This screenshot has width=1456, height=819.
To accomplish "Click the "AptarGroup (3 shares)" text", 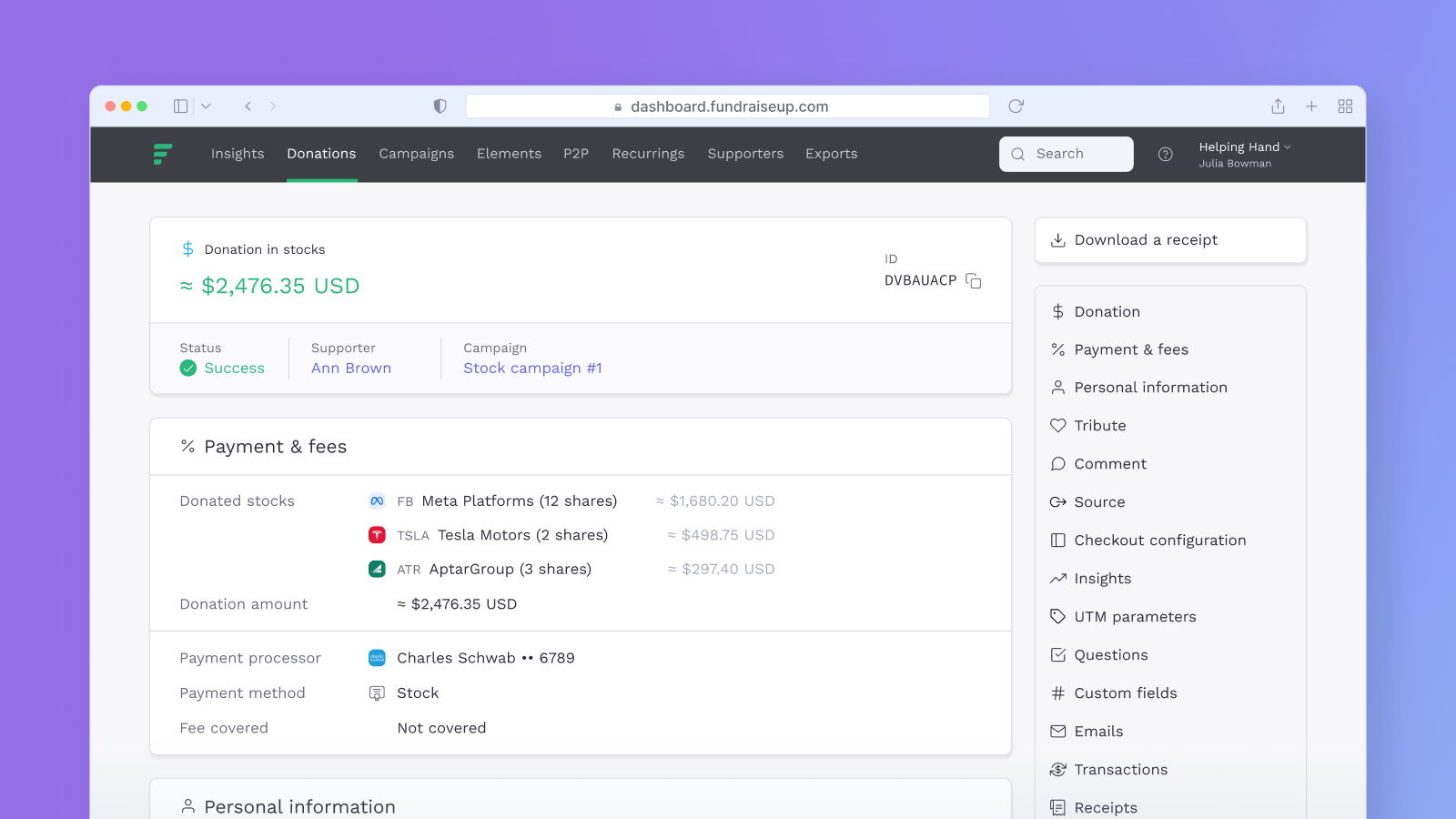I will coord(510,569).
